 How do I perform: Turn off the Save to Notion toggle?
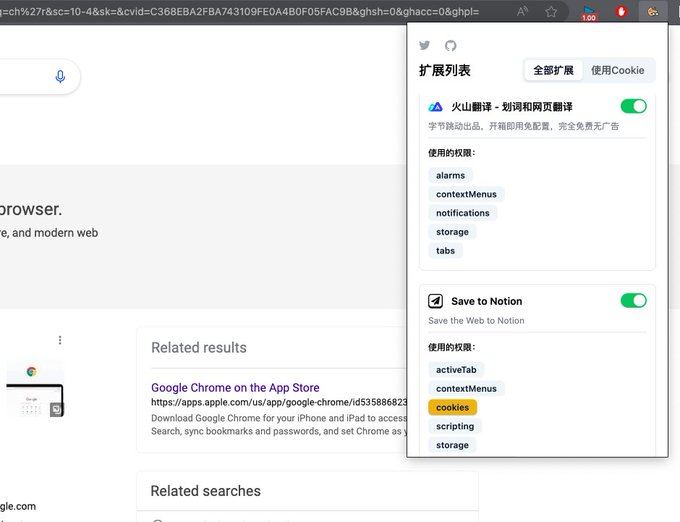(634, 300)
